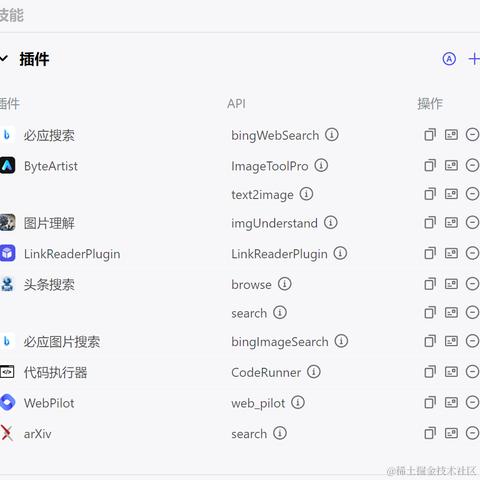This screenshot has height=480, width=480.
Task: Show info for bingImageSearch API
Action: click(x=341, y=341)
